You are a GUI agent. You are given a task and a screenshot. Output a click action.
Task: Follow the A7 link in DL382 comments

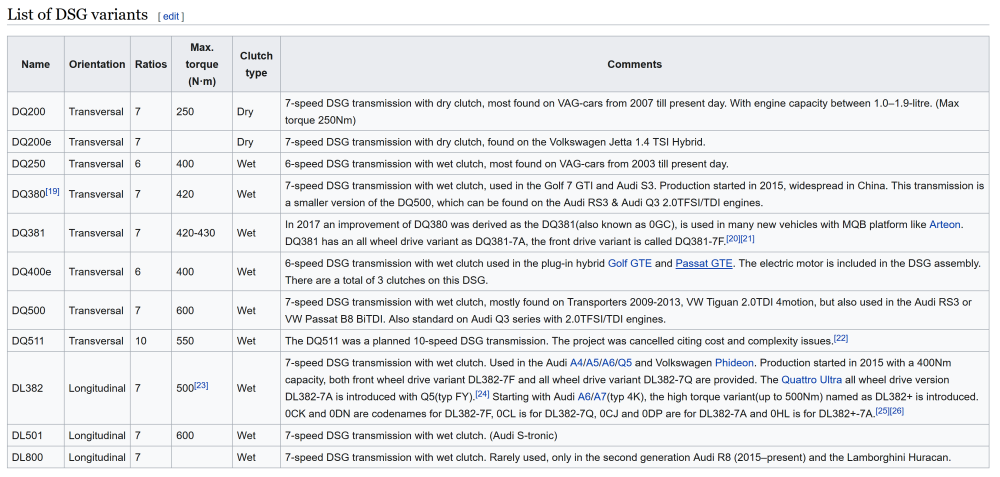click(599, 396)
